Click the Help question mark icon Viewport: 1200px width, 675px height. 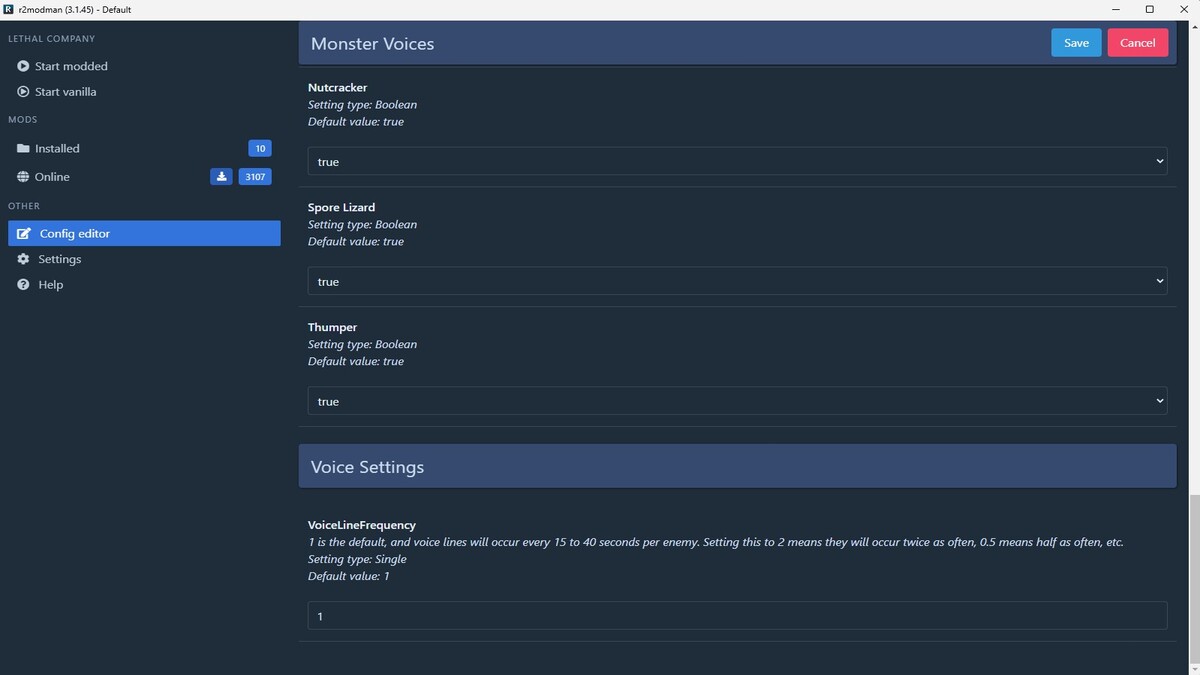(23, 285)
